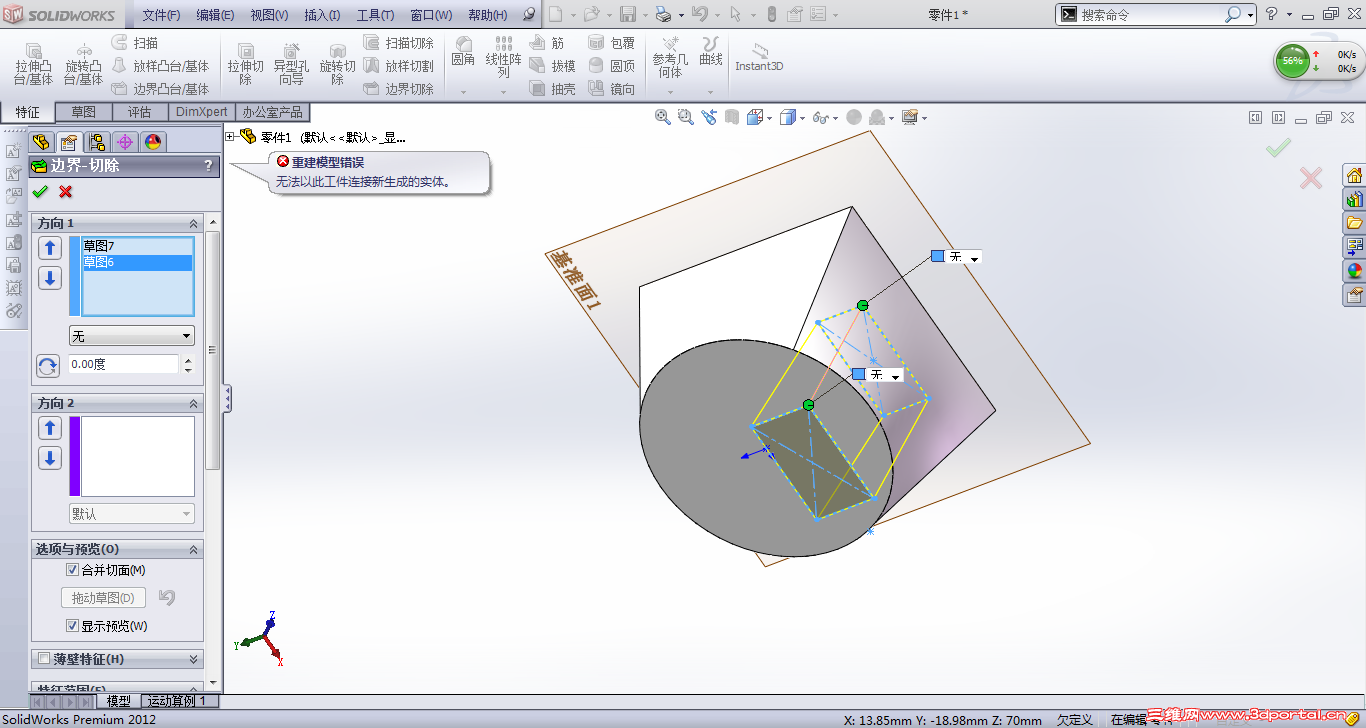
Task: Select the 线性阵列 linear pattern tool
Action: coord(503,58)
